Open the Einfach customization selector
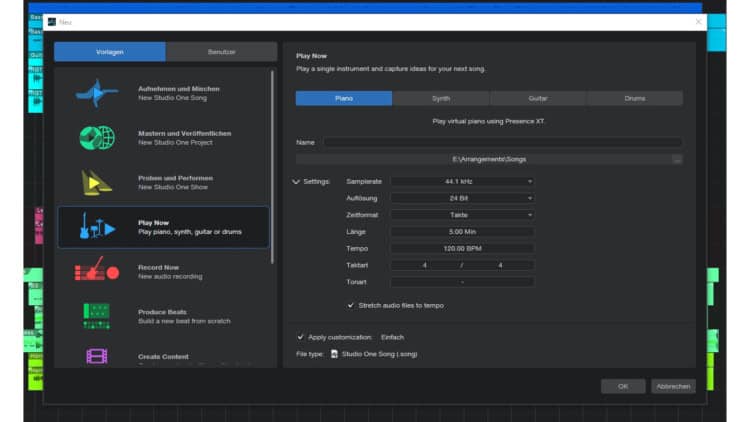Screen dimensions: 750x422 [x=392, y=337]
